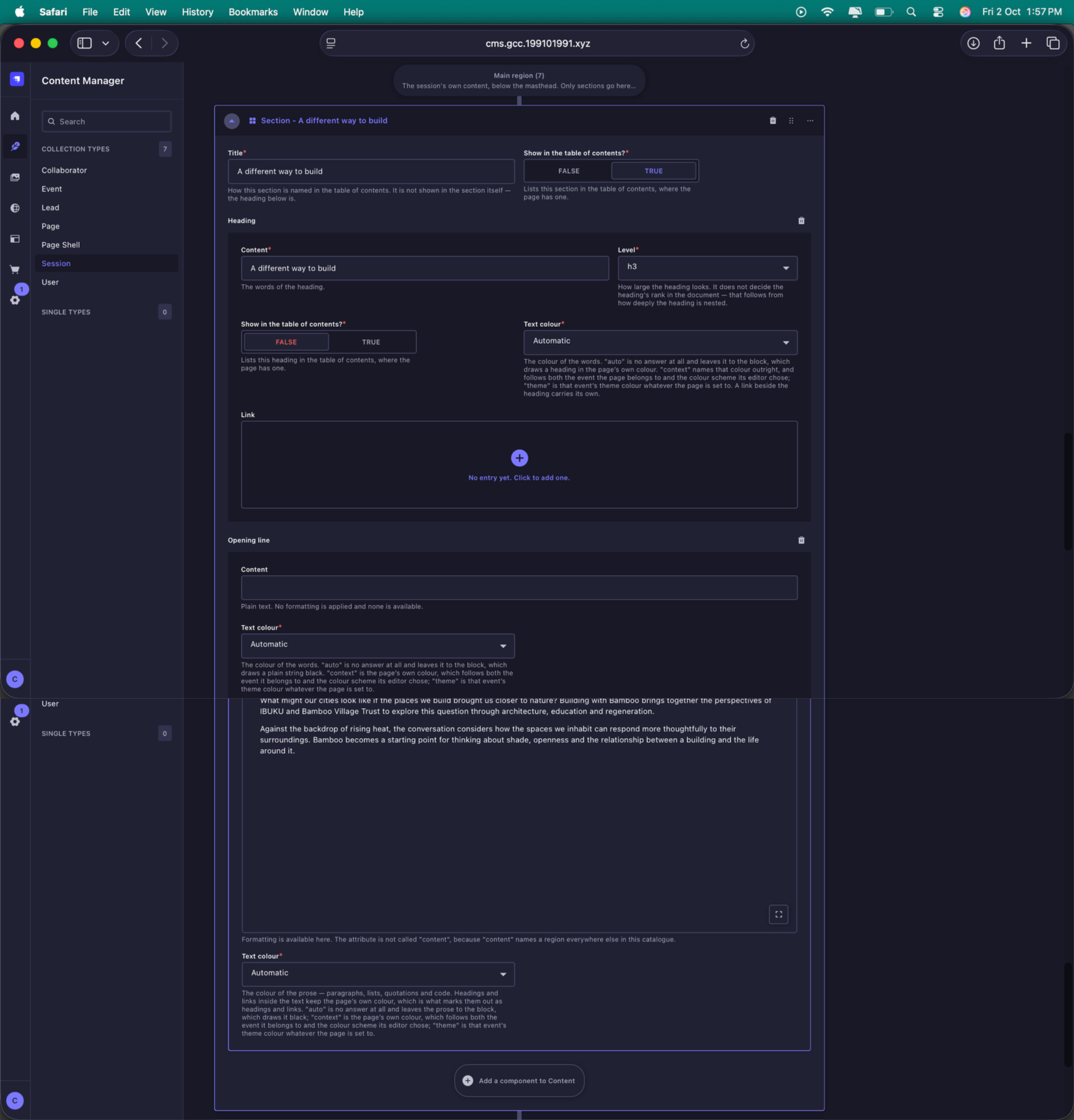The height and width of the screenshot is (1120, 1074).
Task: Open the Marketplace cart icon
Action: pos(15,269)
